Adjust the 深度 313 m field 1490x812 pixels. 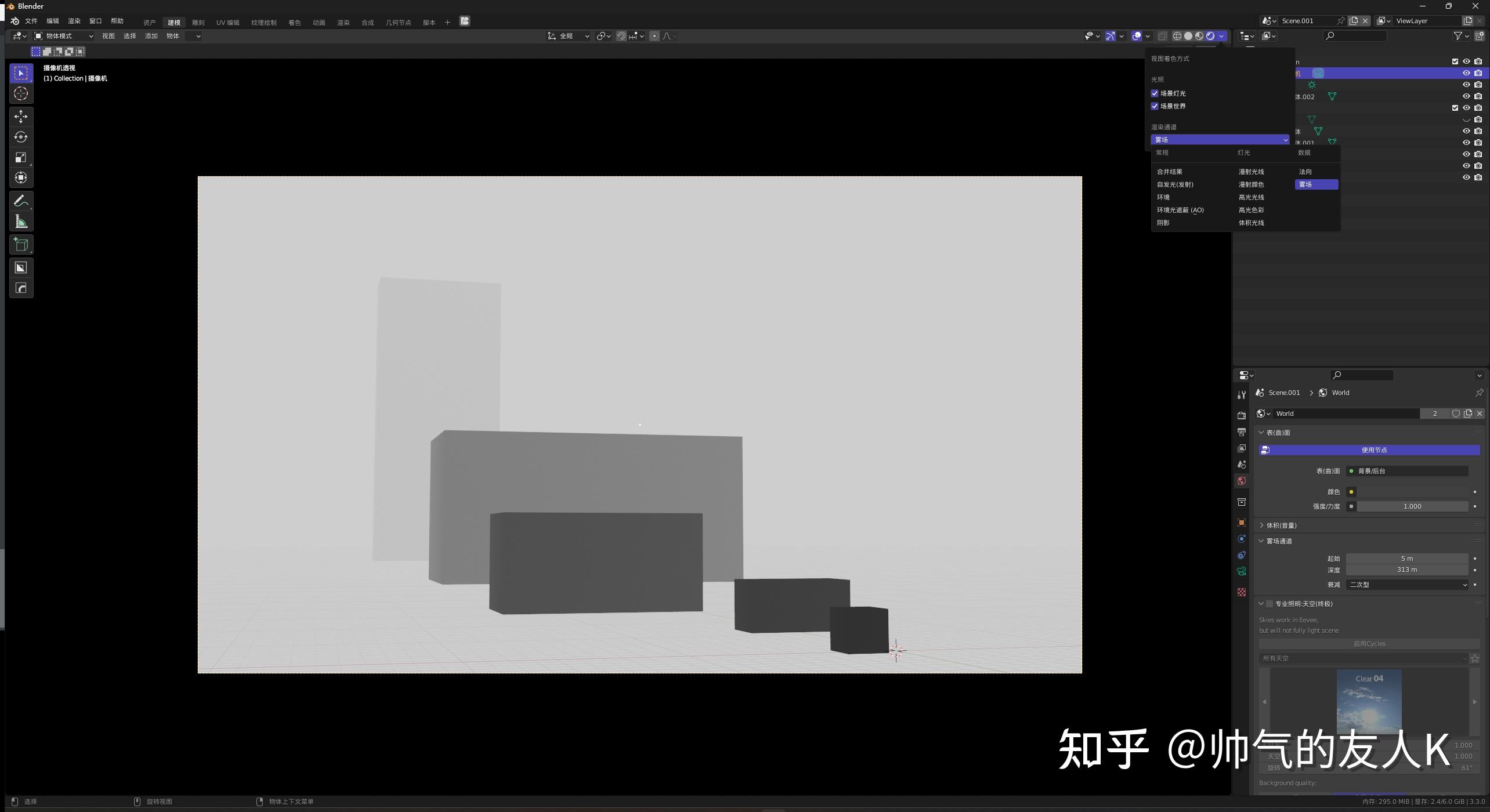pos(1407,570)
